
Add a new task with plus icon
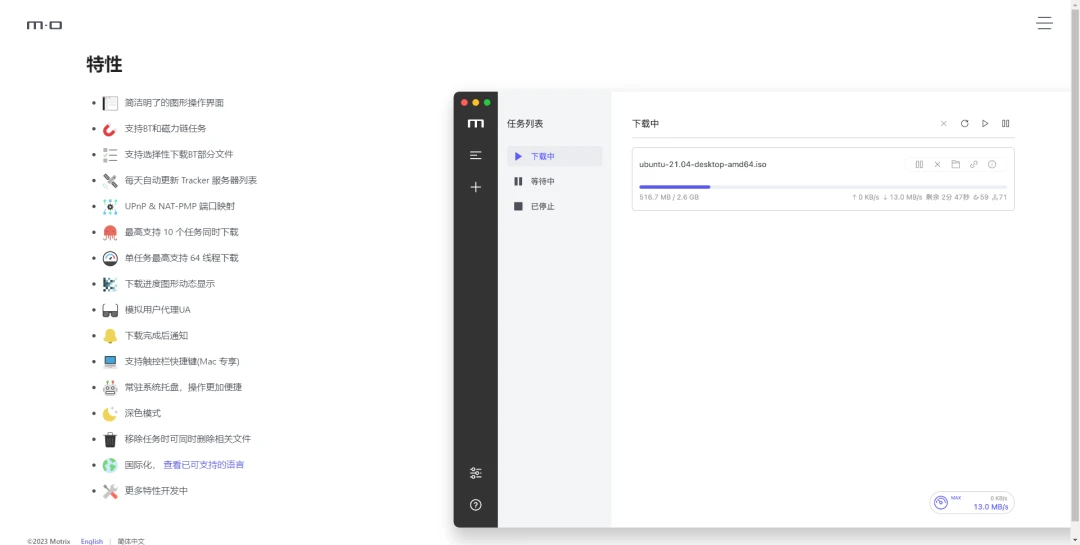pos(475,187)
